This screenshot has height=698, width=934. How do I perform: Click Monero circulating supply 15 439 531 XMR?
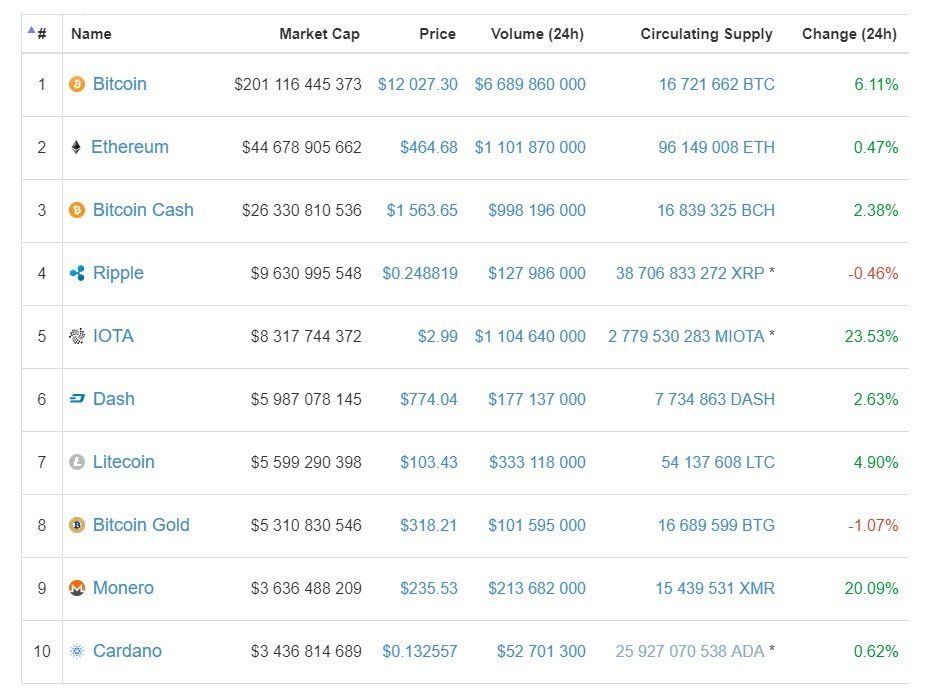(x=715, y=589)
